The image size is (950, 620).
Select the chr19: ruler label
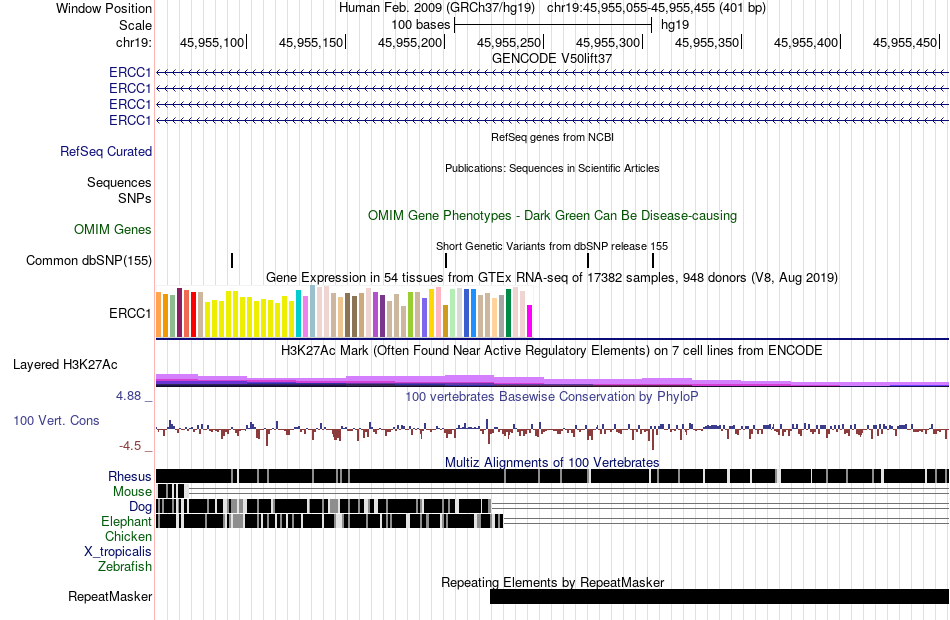[x=133, y=42]
